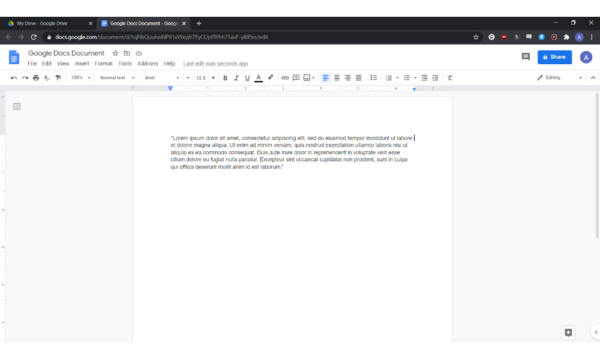Go to Docs home icon
Image resolution: width=600 pixels, height=360 pixels.
coord(14,57)
